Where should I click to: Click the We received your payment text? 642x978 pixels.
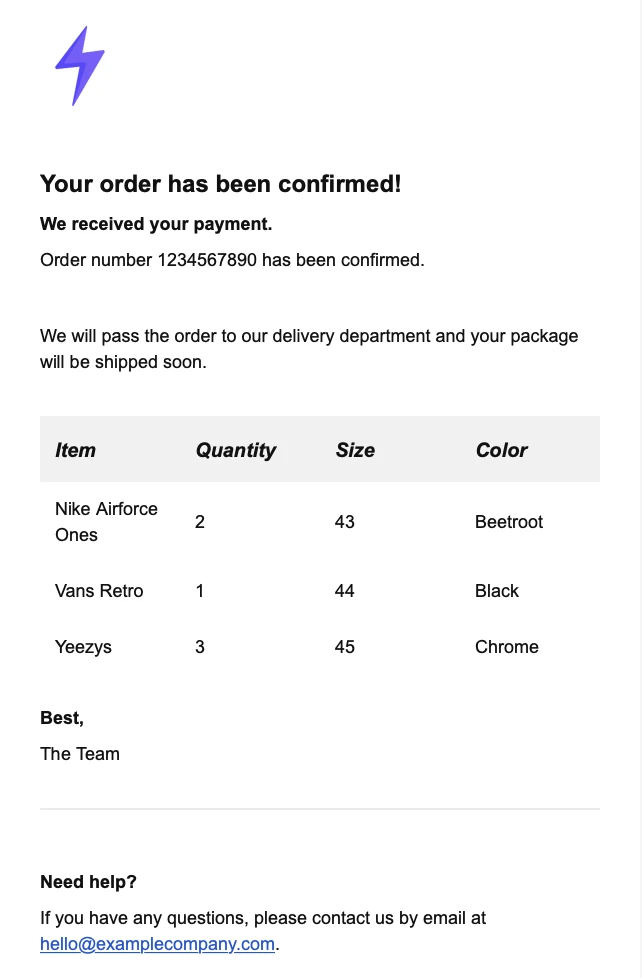click(x=156, y=224)
